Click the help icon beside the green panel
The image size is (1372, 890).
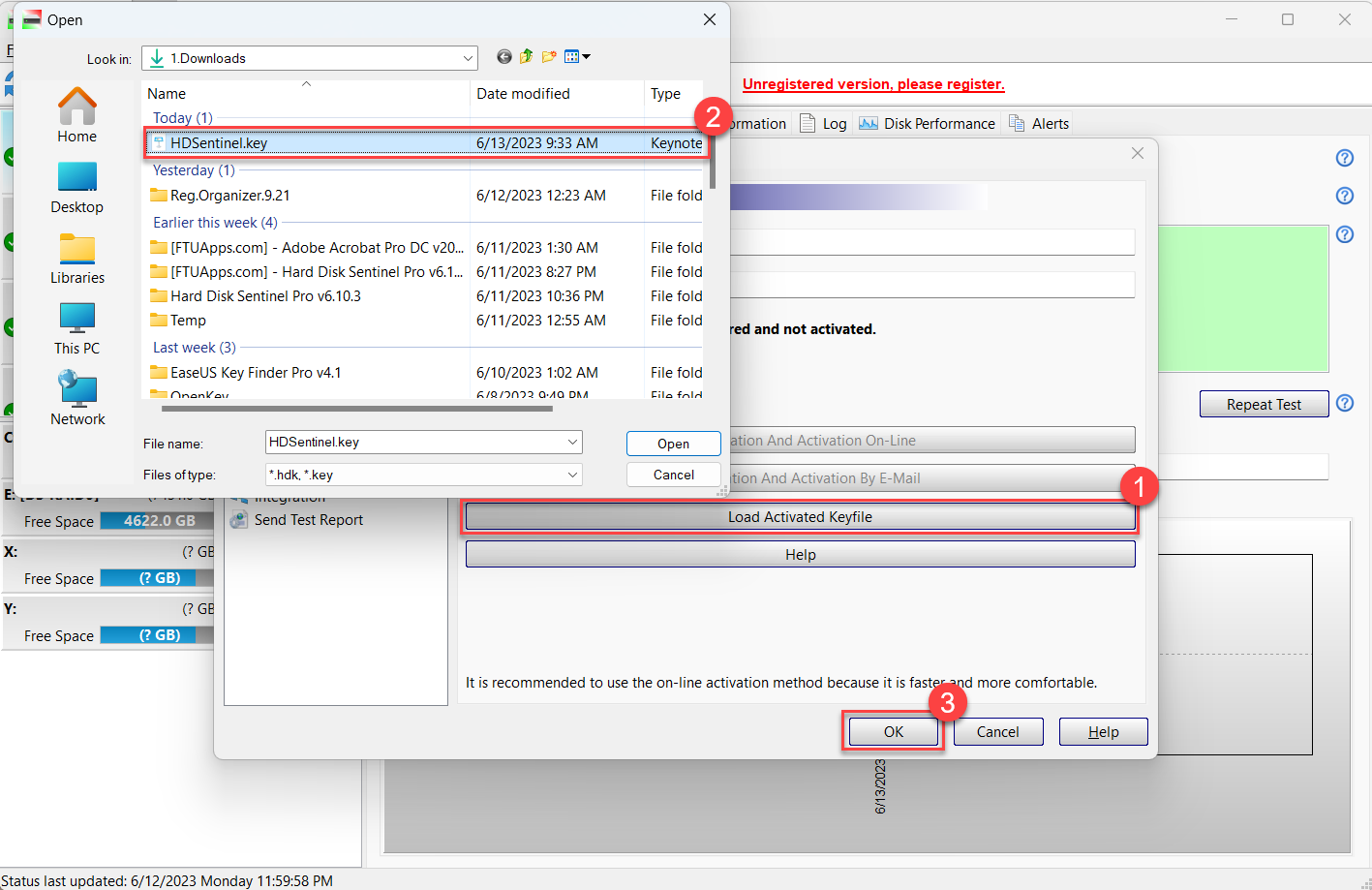pos(1345,234)
